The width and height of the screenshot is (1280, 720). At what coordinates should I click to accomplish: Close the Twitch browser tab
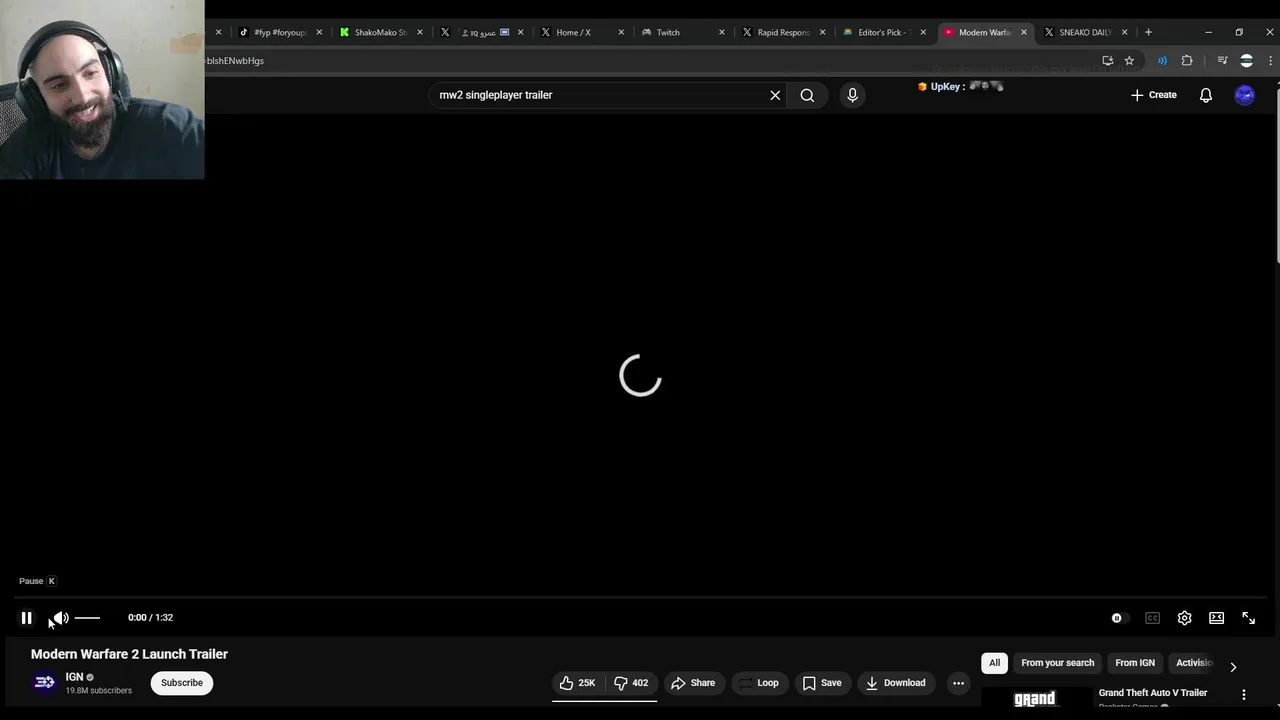tap(722, 32)
